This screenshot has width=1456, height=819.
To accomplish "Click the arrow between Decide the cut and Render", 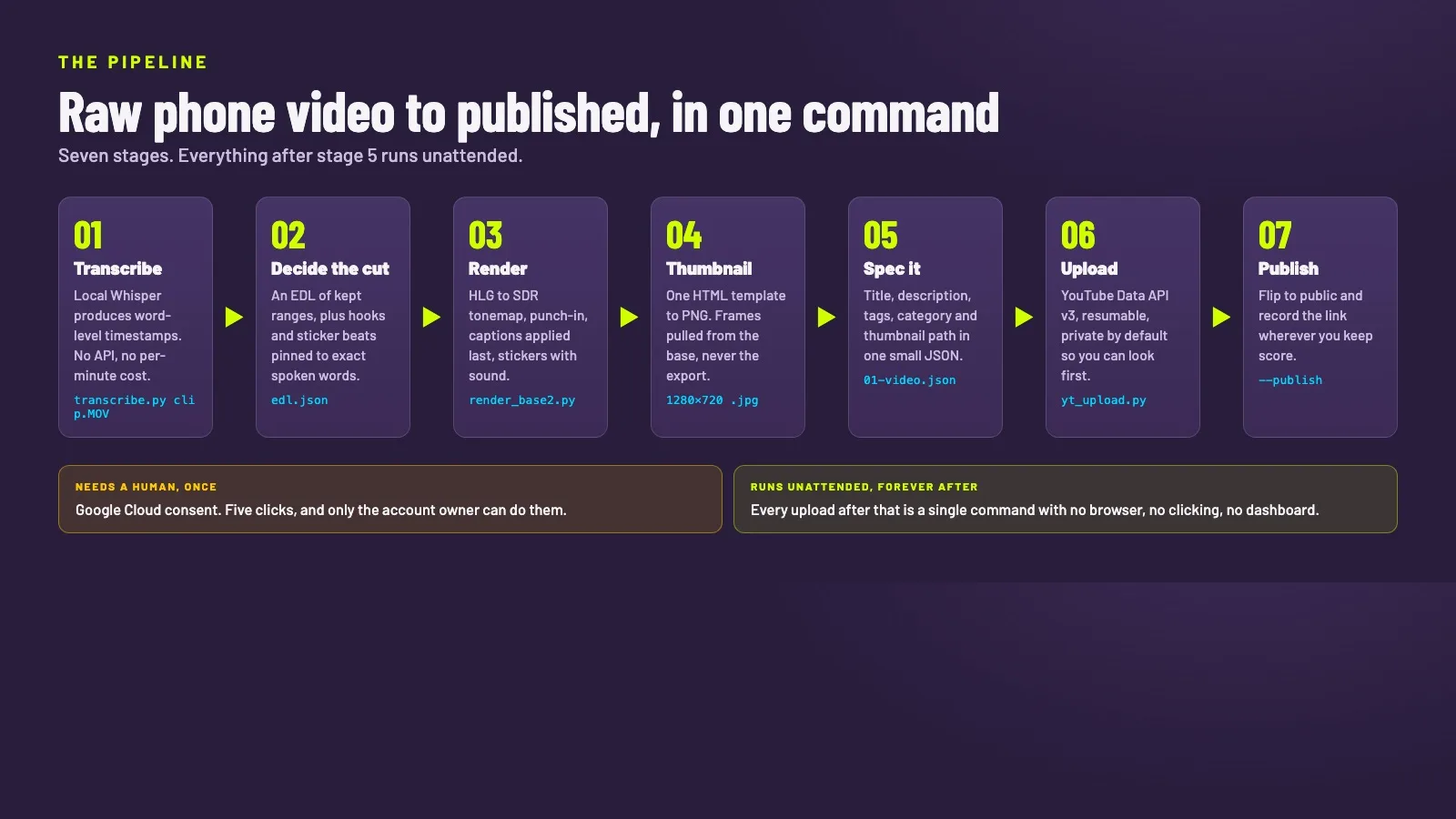I will tap(432, 317).
